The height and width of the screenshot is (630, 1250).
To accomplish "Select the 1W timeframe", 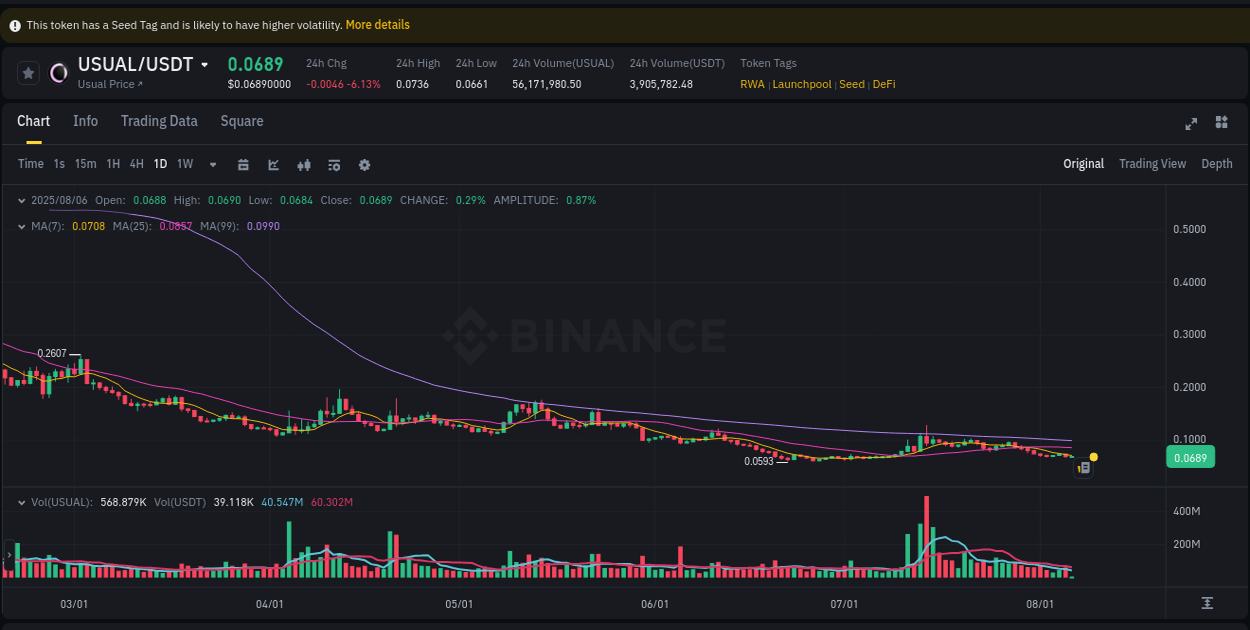I will [184, 163].
